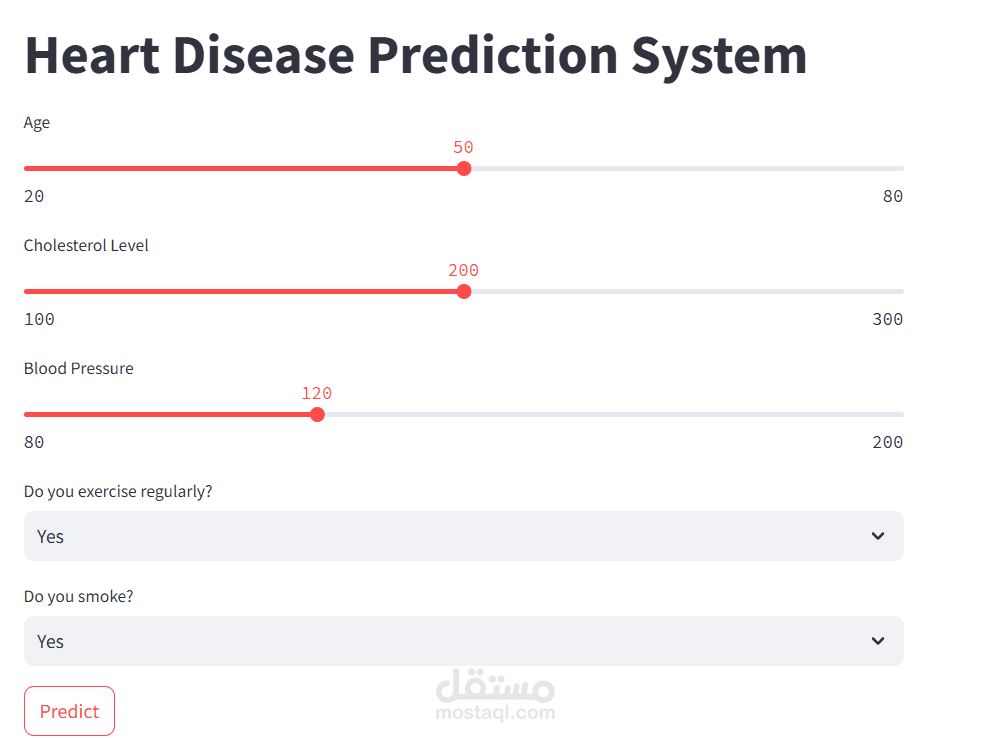Click the smoke dropdown chevron icon
The width and height of the screenshot is (991, 738).
(x=878, y=641)
